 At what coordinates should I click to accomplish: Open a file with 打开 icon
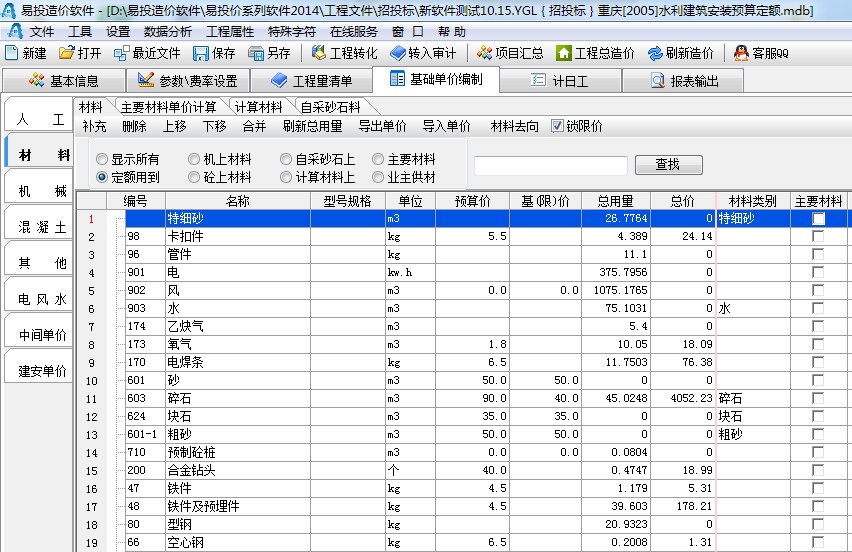[x=67, y=53]
